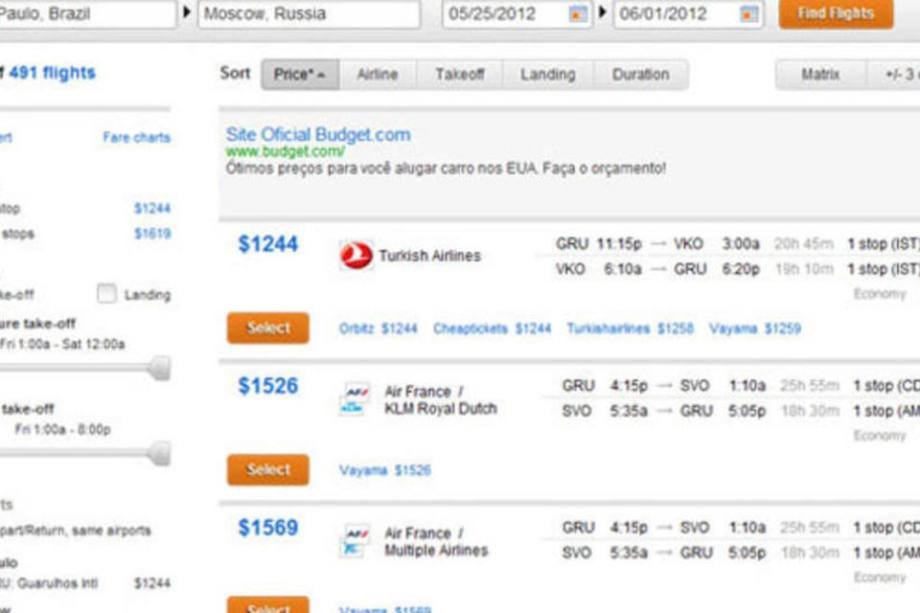Click the slider handle for Fri 1:00a - Sat 12:00a
The width and height of the screenshot is (920, 613).
click(x=159, y=368)
